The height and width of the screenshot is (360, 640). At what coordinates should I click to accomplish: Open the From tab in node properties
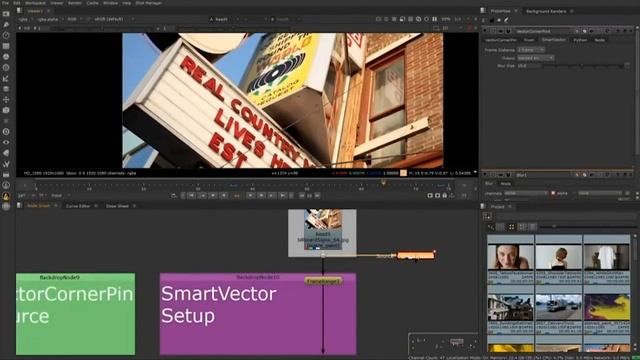pyautogui.click(x=529, y=40)
